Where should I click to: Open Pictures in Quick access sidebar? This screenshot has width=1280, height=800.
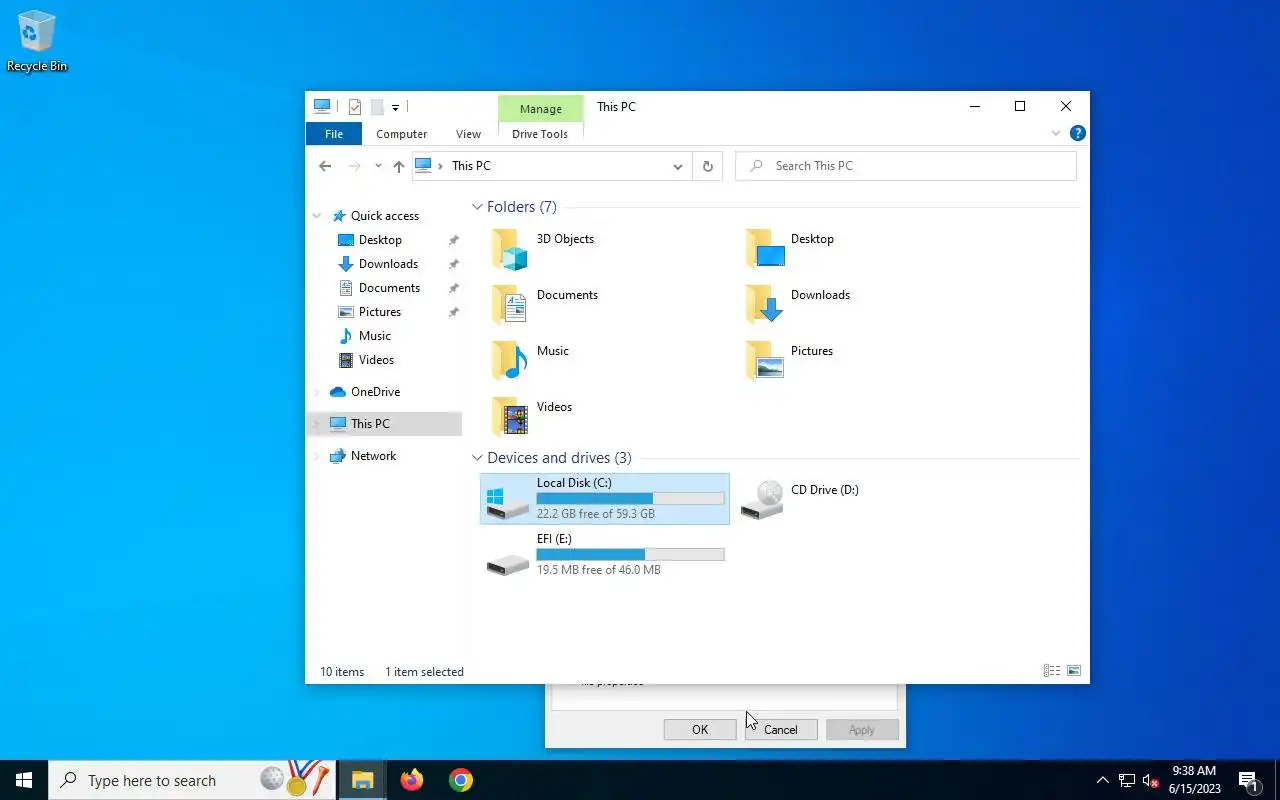pyautogui.click(x=380, y=312)
